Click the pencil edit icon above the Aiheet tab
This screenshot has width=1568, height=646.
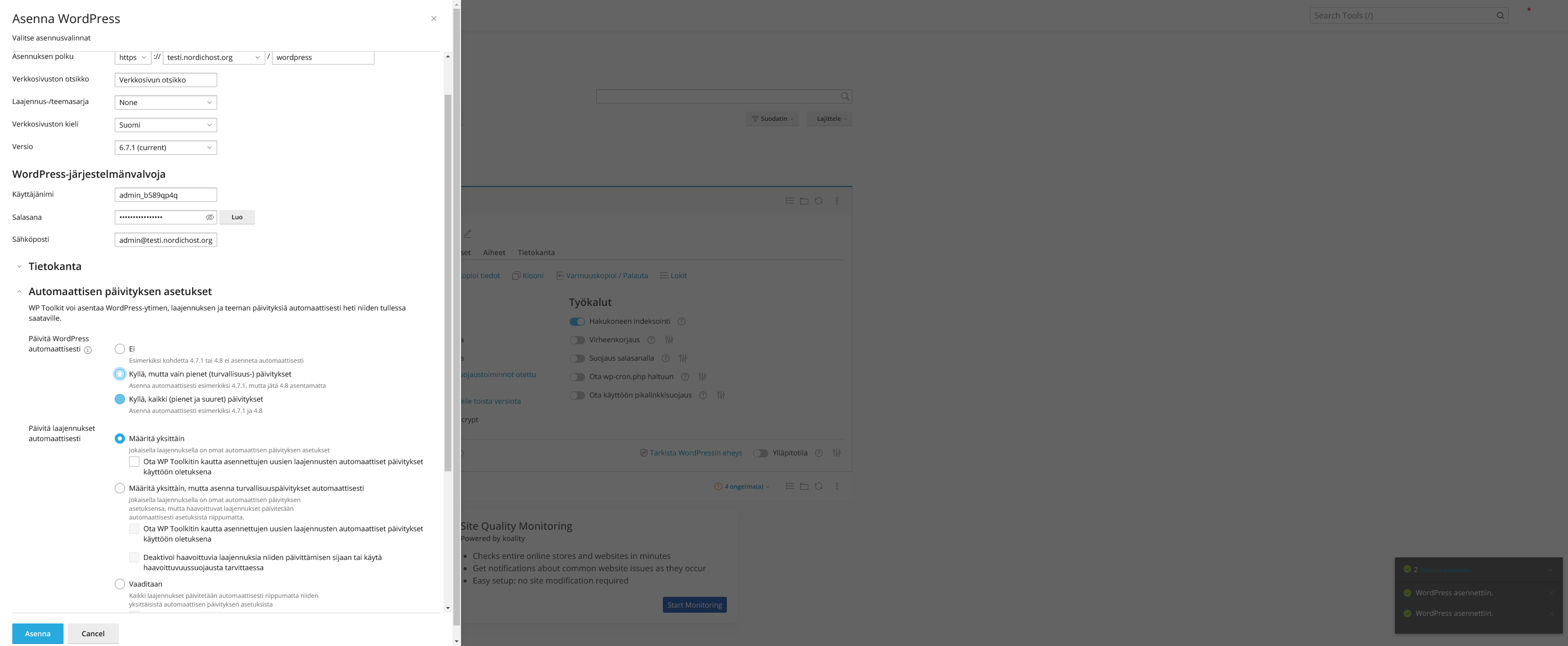(x=468, y=234)
